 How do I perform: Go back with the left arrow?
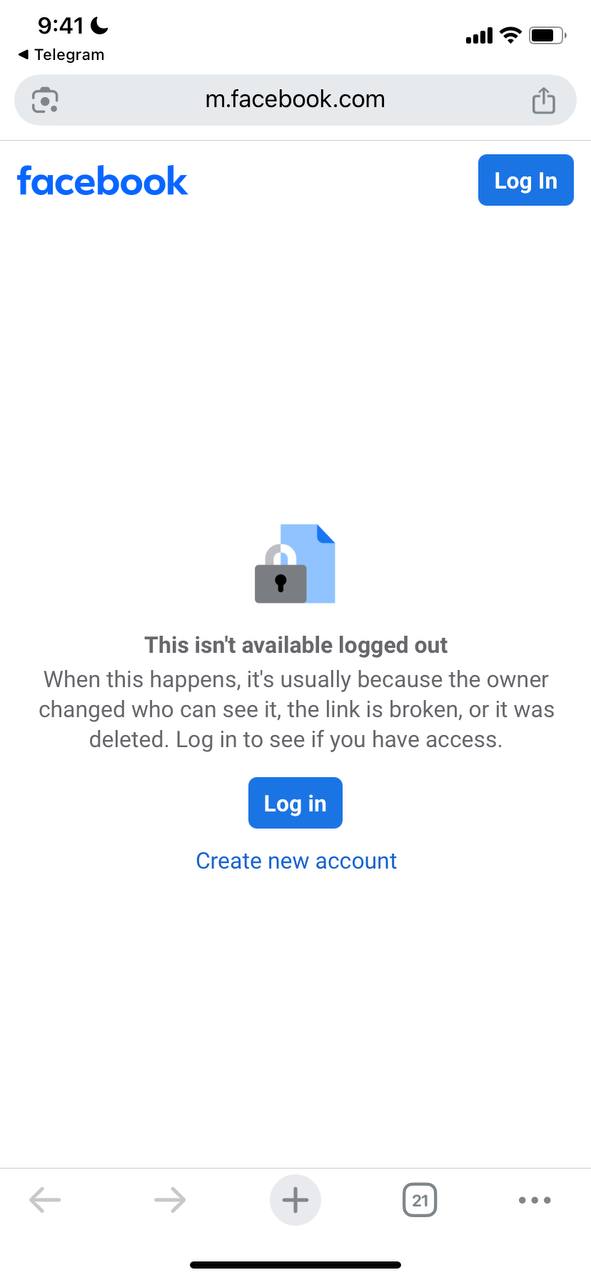tap(45, 1200)
